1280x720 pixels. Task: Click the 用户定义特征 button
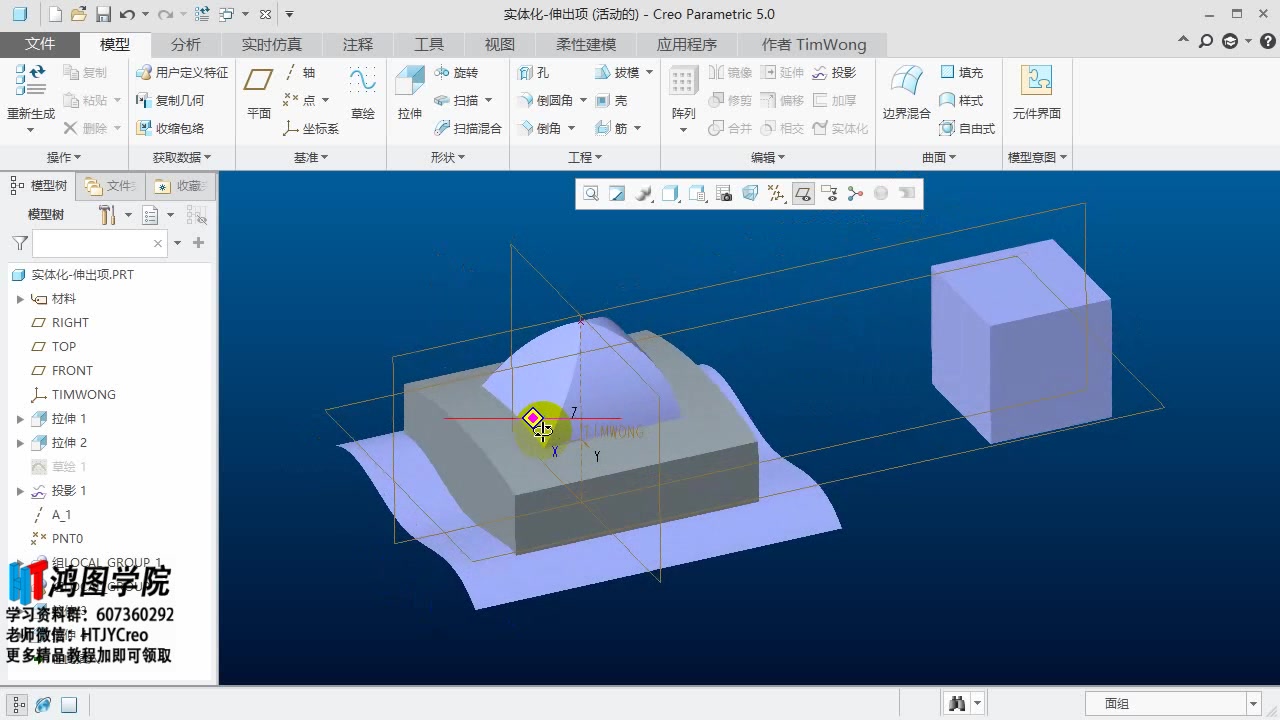(x=182, y=73)
